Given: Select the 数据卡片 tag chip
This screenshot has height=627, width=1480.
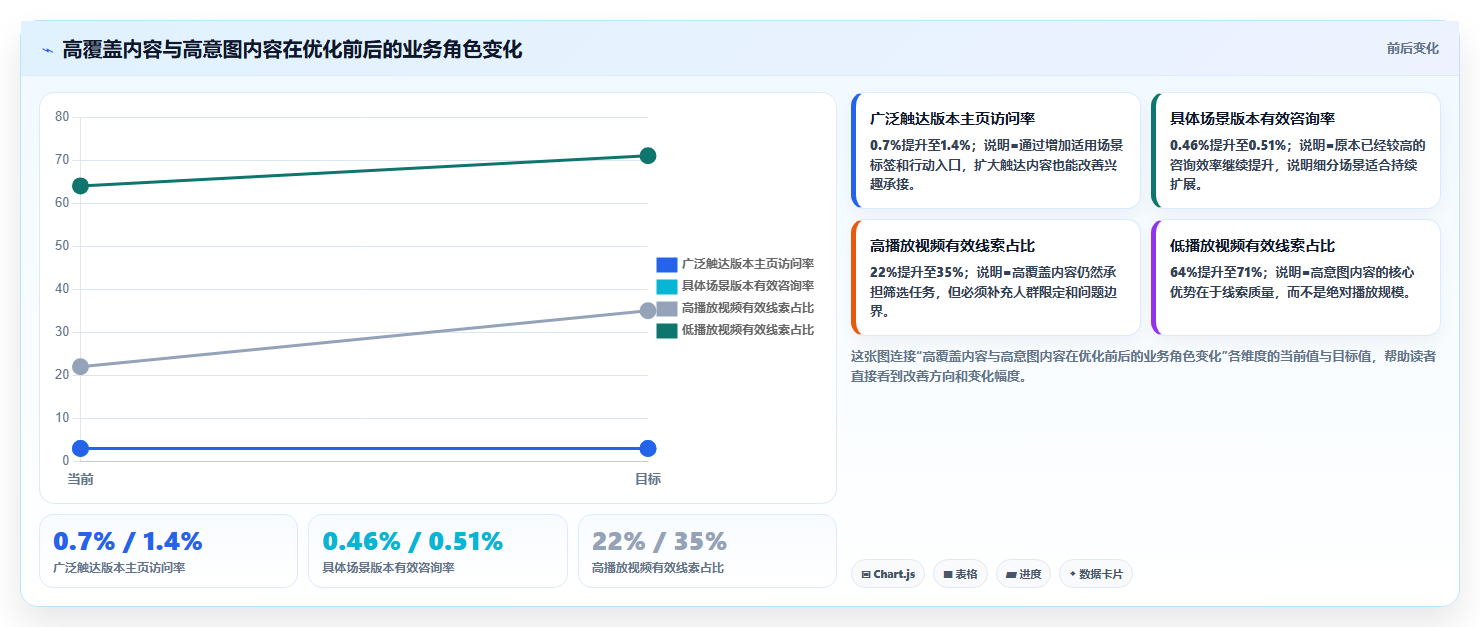Looking at the screenshot, I should tap(1096, 574).
